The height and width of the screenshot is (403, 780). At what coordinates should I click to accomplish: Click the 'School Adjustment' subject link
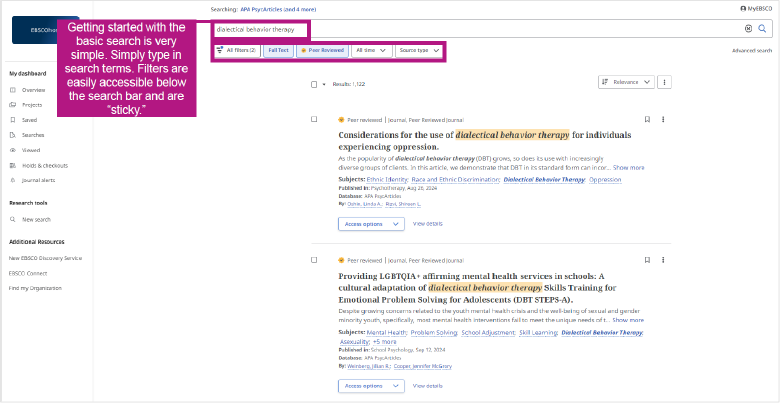click(488, 332)
